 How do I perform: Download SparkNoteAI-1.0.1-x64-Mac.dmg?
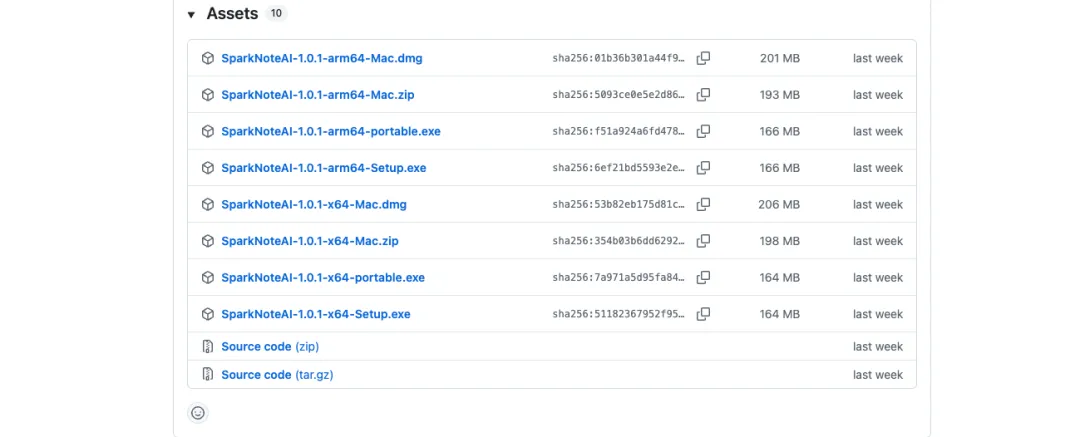tap(313, 204)
